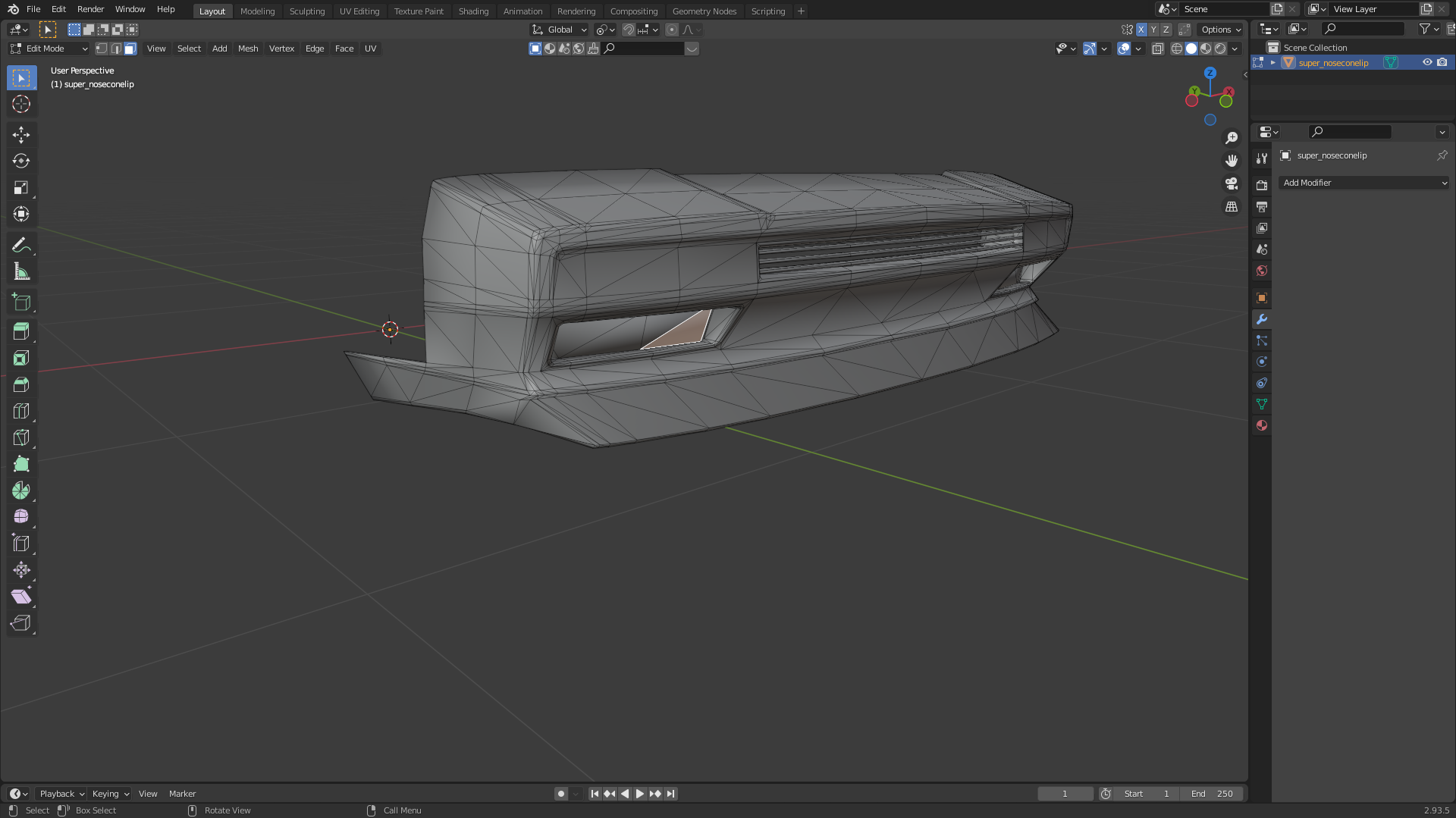Switch to edge select mode
This screenshot has width=1456, height=818.
[115, 49]
